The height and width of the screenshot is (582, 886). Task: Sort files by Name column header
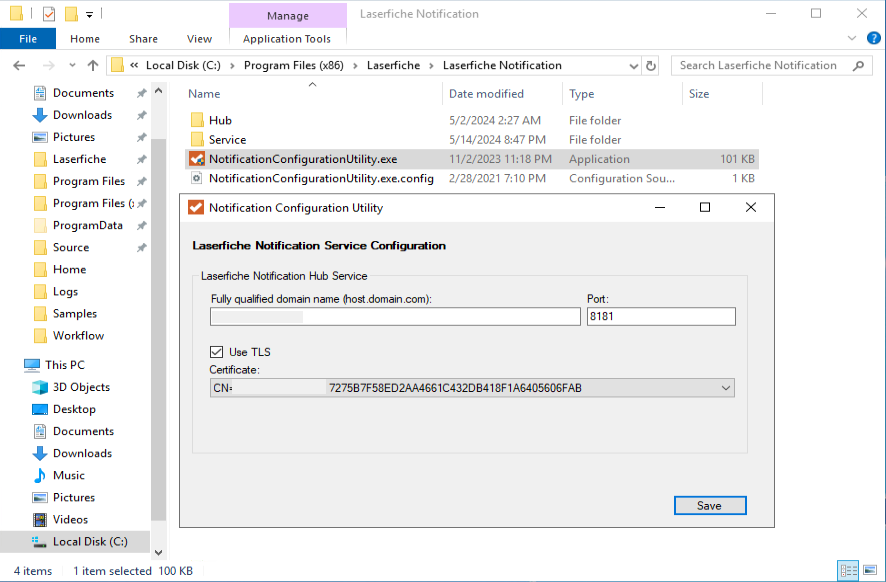coord(204,94)
